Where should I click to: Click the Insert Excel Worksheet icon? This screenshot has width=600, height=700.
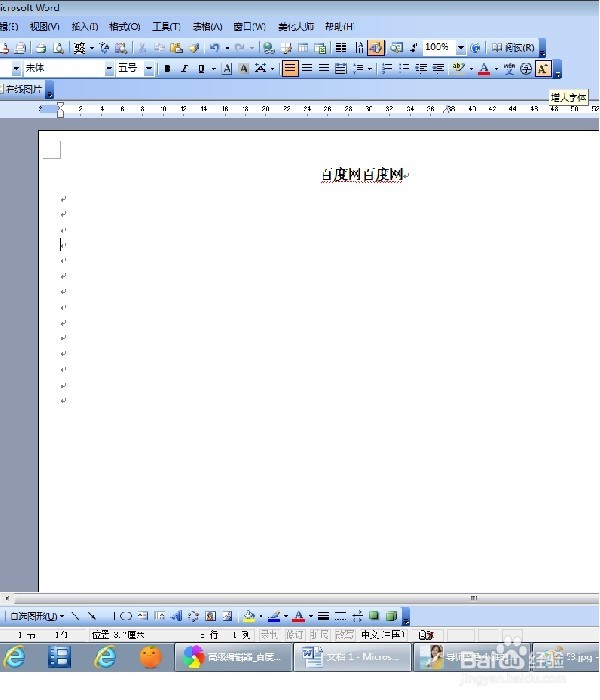click(x=321, y=47)
